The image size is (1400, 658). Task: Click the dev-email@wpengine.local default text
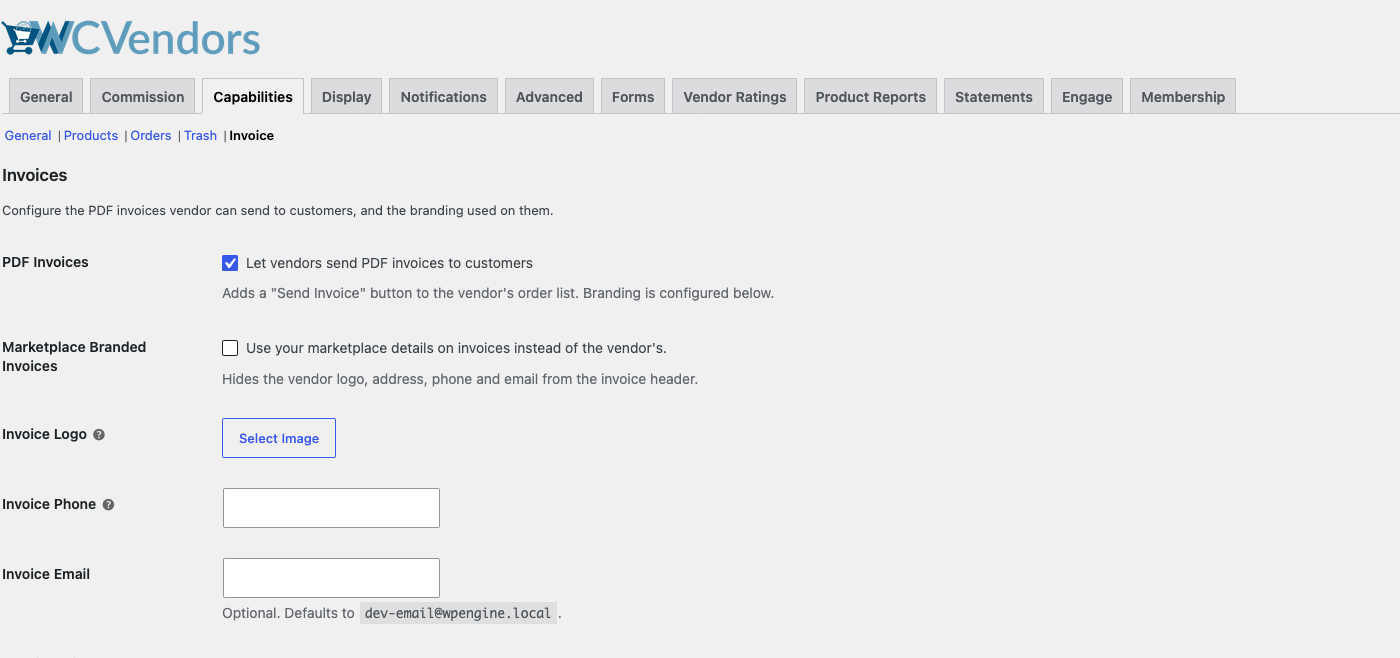tap(458, 613)
